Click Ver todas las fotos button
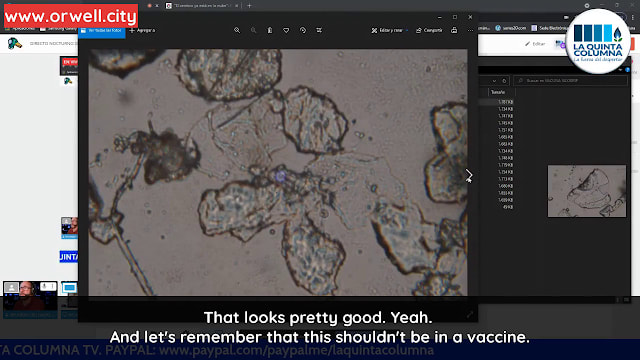Image resolution: width=640 pixels, height=360 pixels. coord(102,30)
